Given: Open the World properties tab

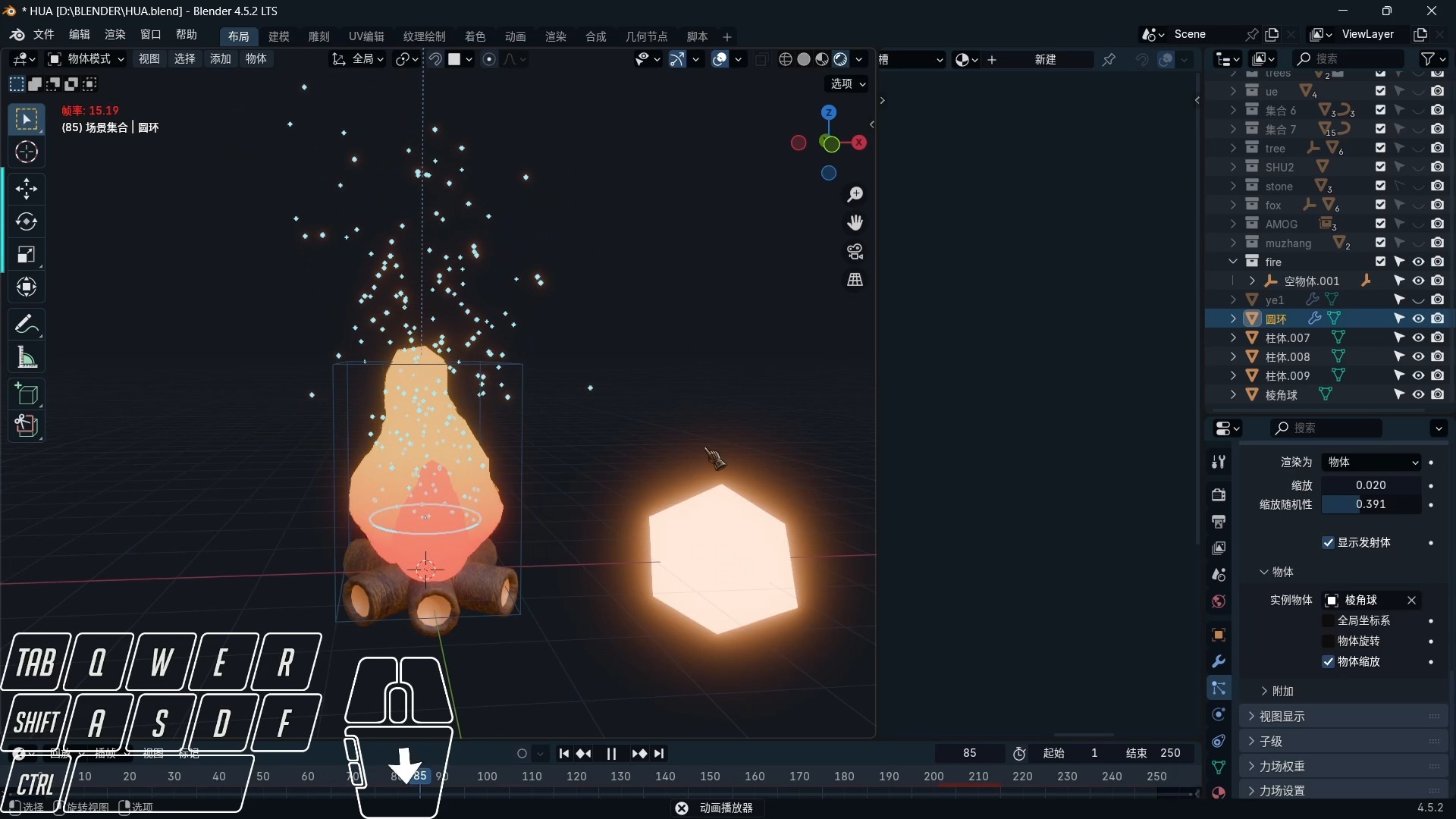Looking at the screenshot, I should pyautogui.click(x=1219, y=601).
